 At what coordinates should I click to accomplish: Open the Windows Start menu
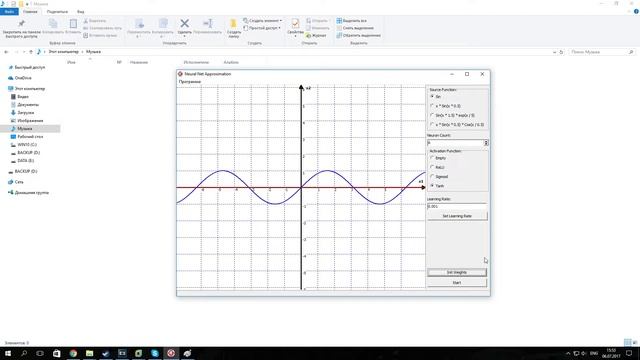pyautogui.click(x=8, y=353)
